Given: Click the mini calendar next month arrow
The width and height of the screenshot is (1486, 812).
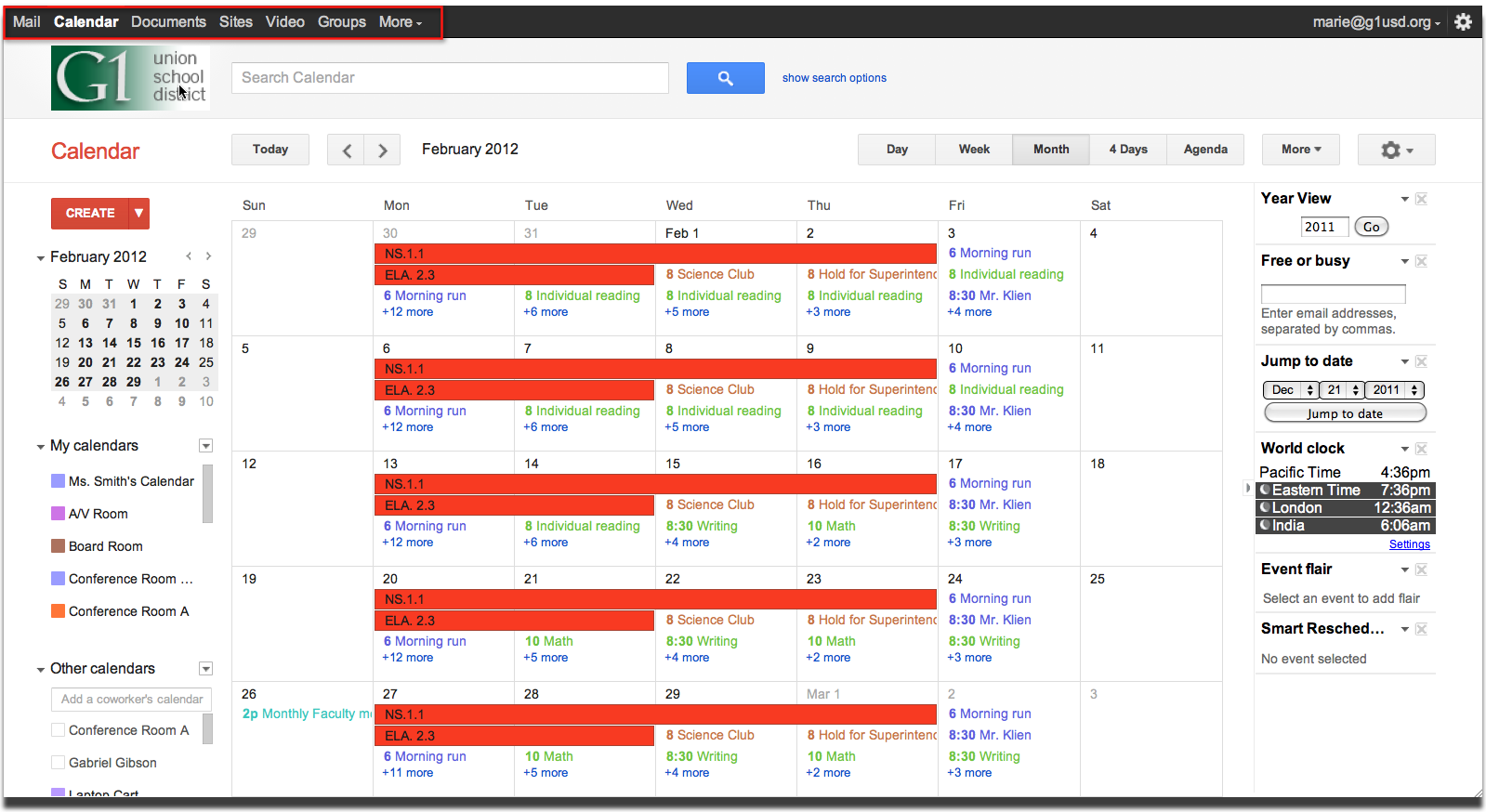Looking at the screenshot, I should pos(208,256).
